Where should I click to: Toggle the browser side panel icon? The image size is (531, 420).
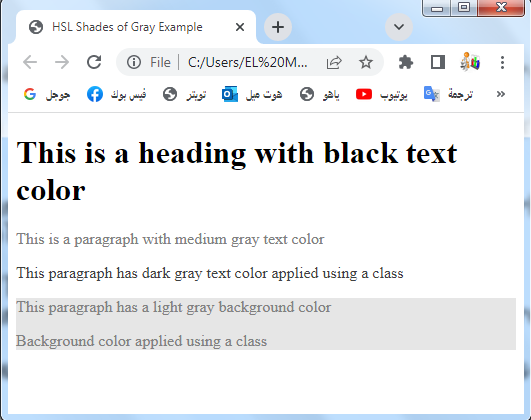point(438,62)
